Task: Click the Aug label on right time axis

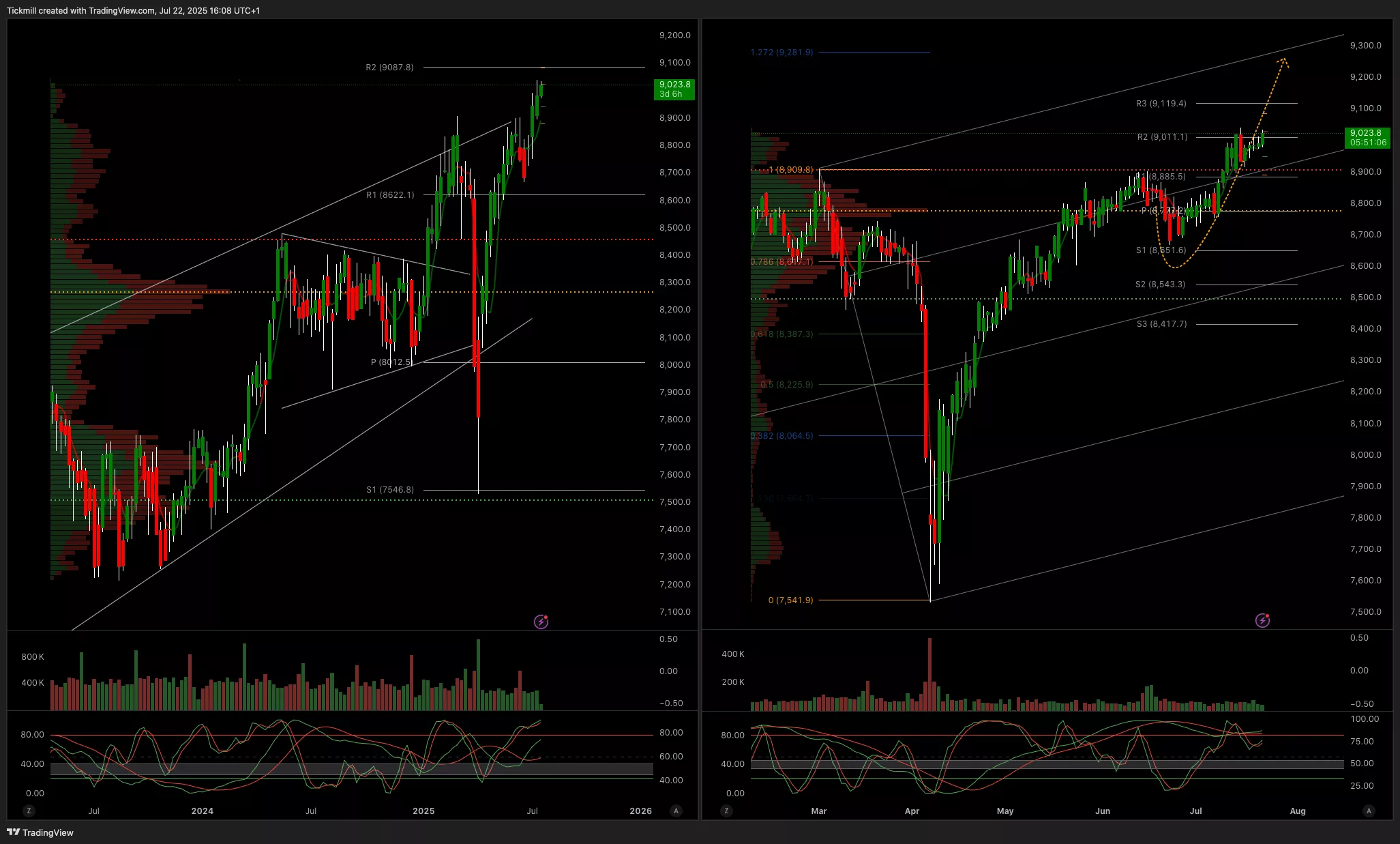Action: pyautogui.click(x=1297, y=811)
